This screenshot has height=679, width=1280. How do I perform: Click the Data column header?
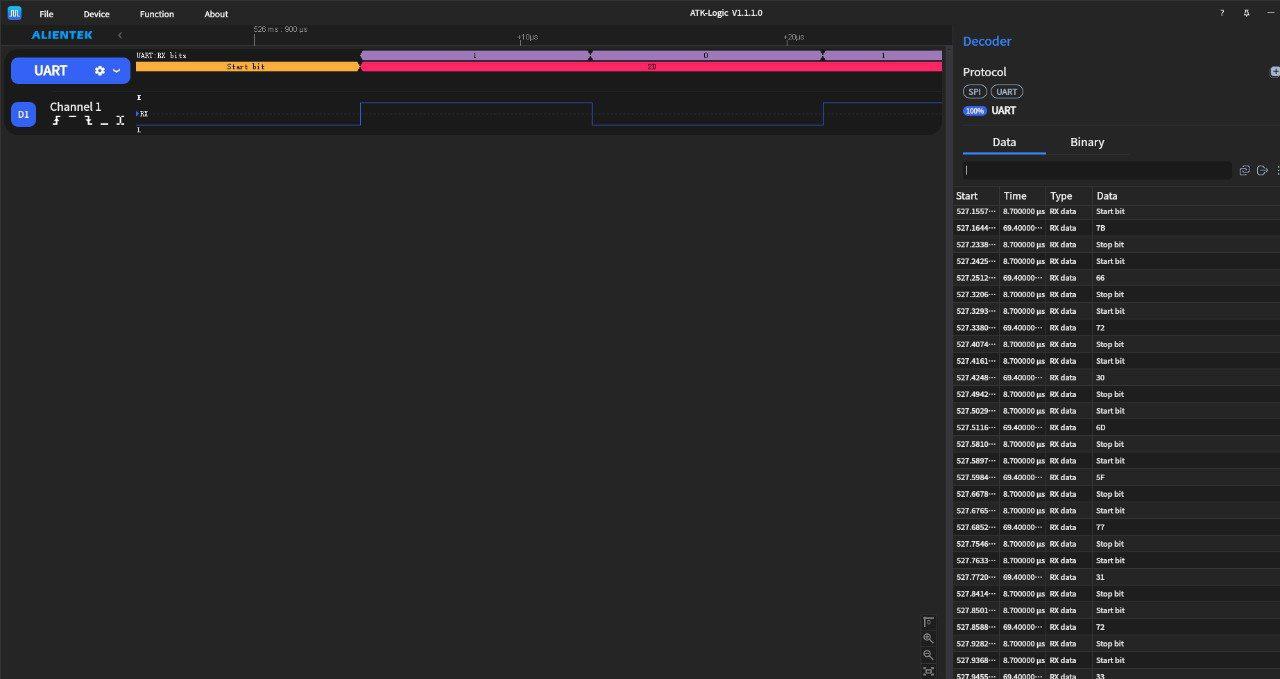point(1185,196)
